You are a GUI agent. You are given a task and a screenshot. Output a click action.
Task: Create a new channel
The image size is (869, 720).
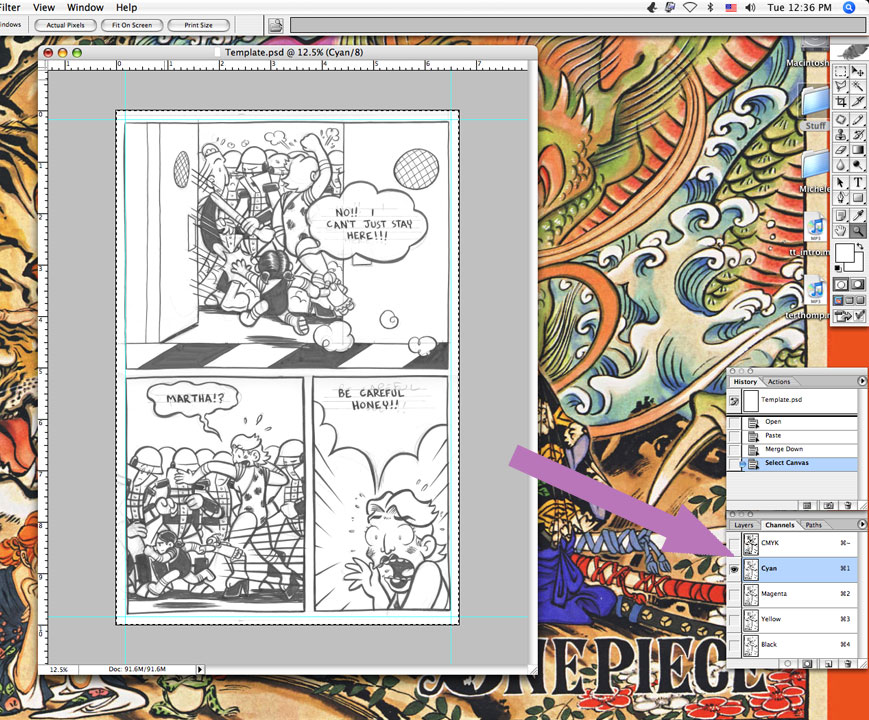coord(828,663)
